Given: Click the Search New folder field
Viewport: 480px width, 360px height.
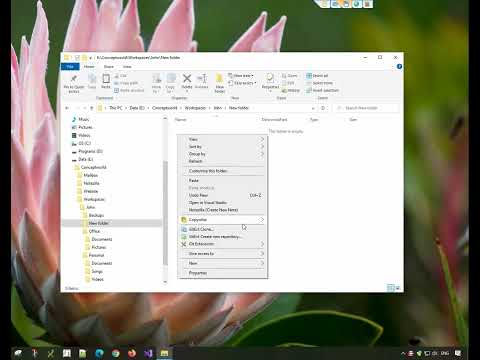Looking at the screenshot, I should [x=367, y=108].
